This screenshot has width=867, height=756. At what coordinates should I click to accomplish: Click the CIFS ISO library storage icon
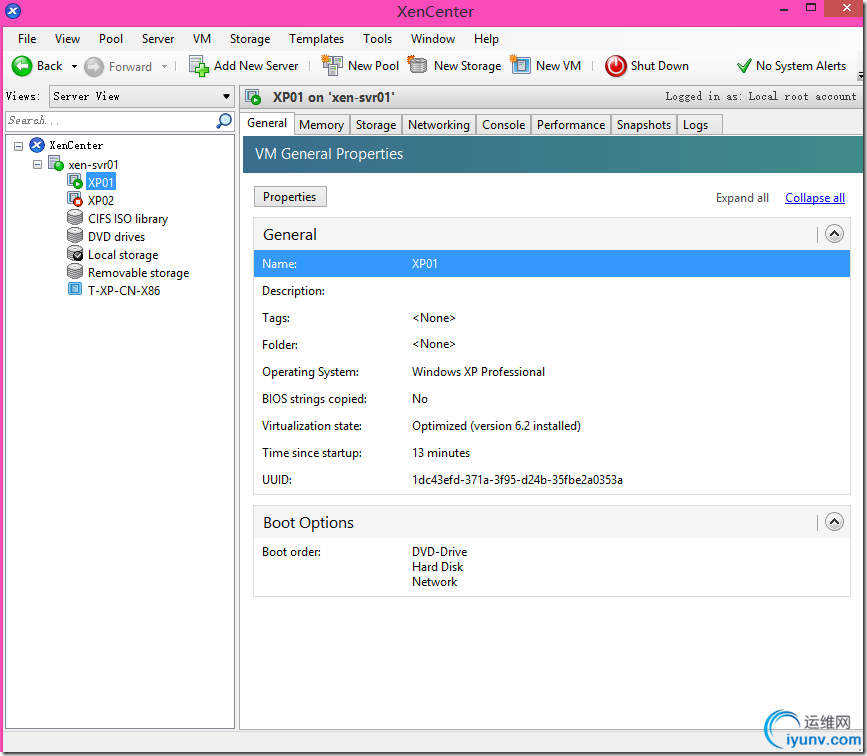click(75, 217)
